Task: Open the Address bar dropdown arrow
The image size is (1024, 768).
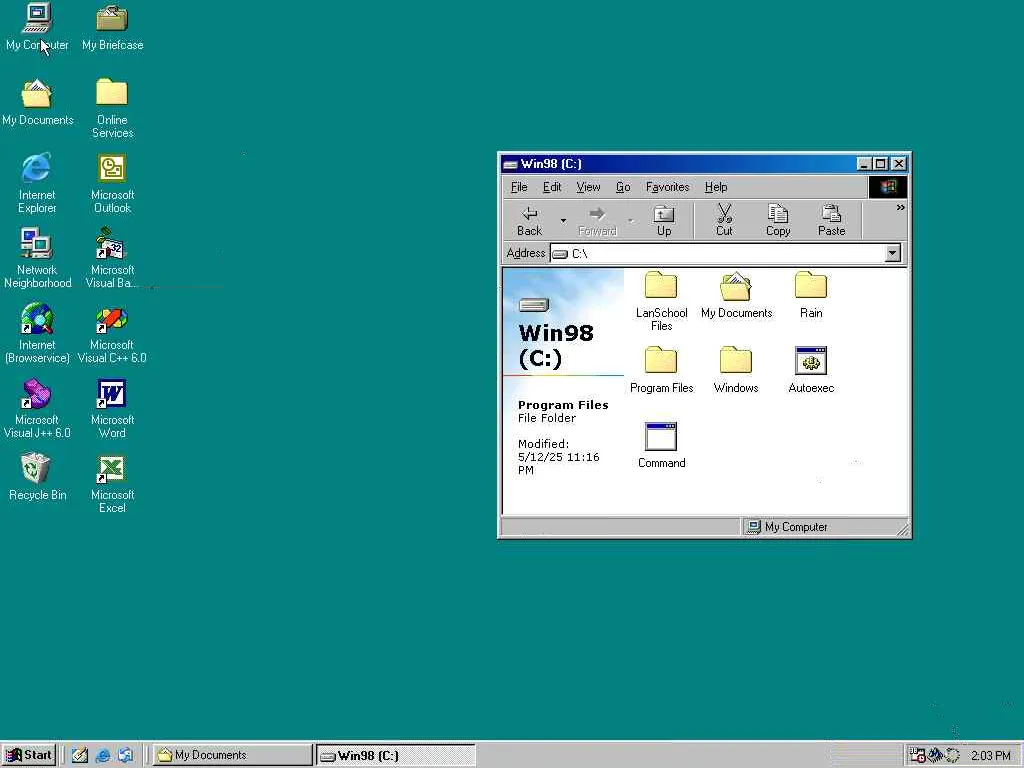Action: 892,253
